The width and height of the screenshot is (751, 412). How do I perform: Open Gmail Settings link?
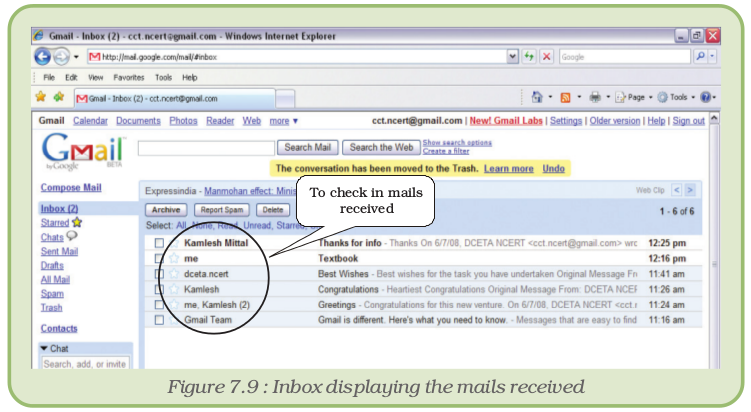(x=566, y=121)
